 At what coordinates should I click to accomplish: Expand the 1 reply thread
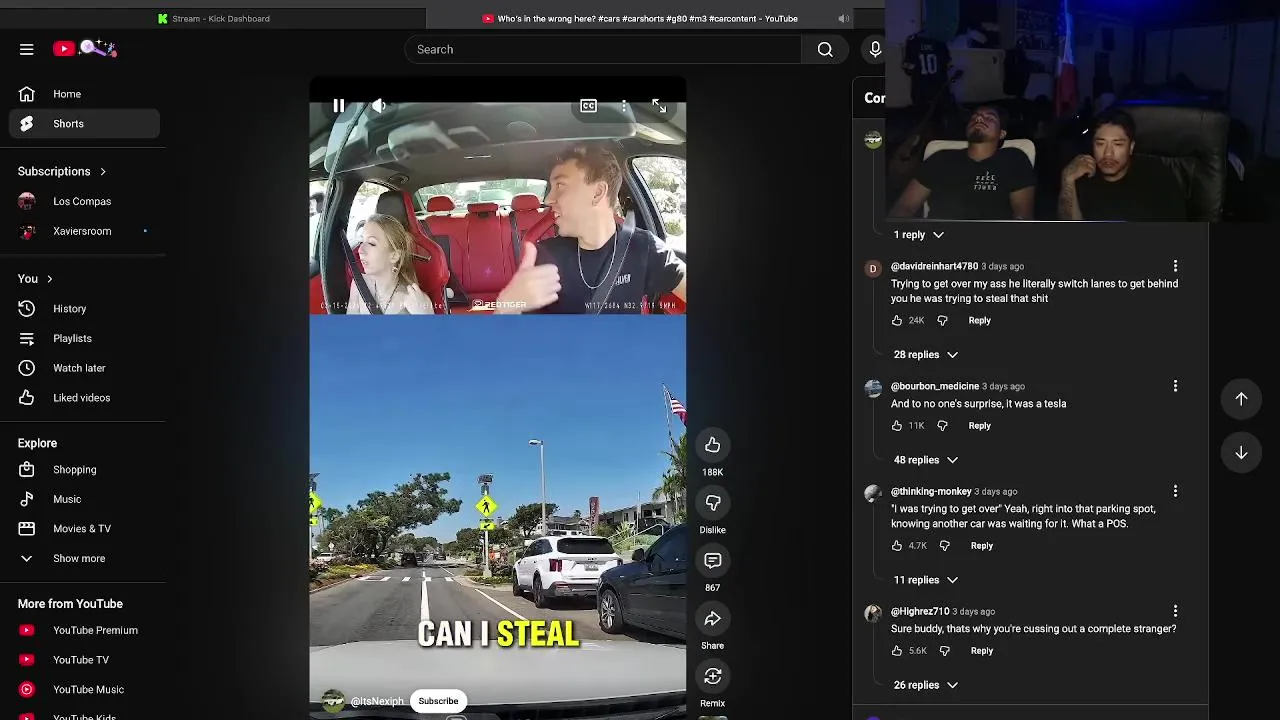point(918,235)
